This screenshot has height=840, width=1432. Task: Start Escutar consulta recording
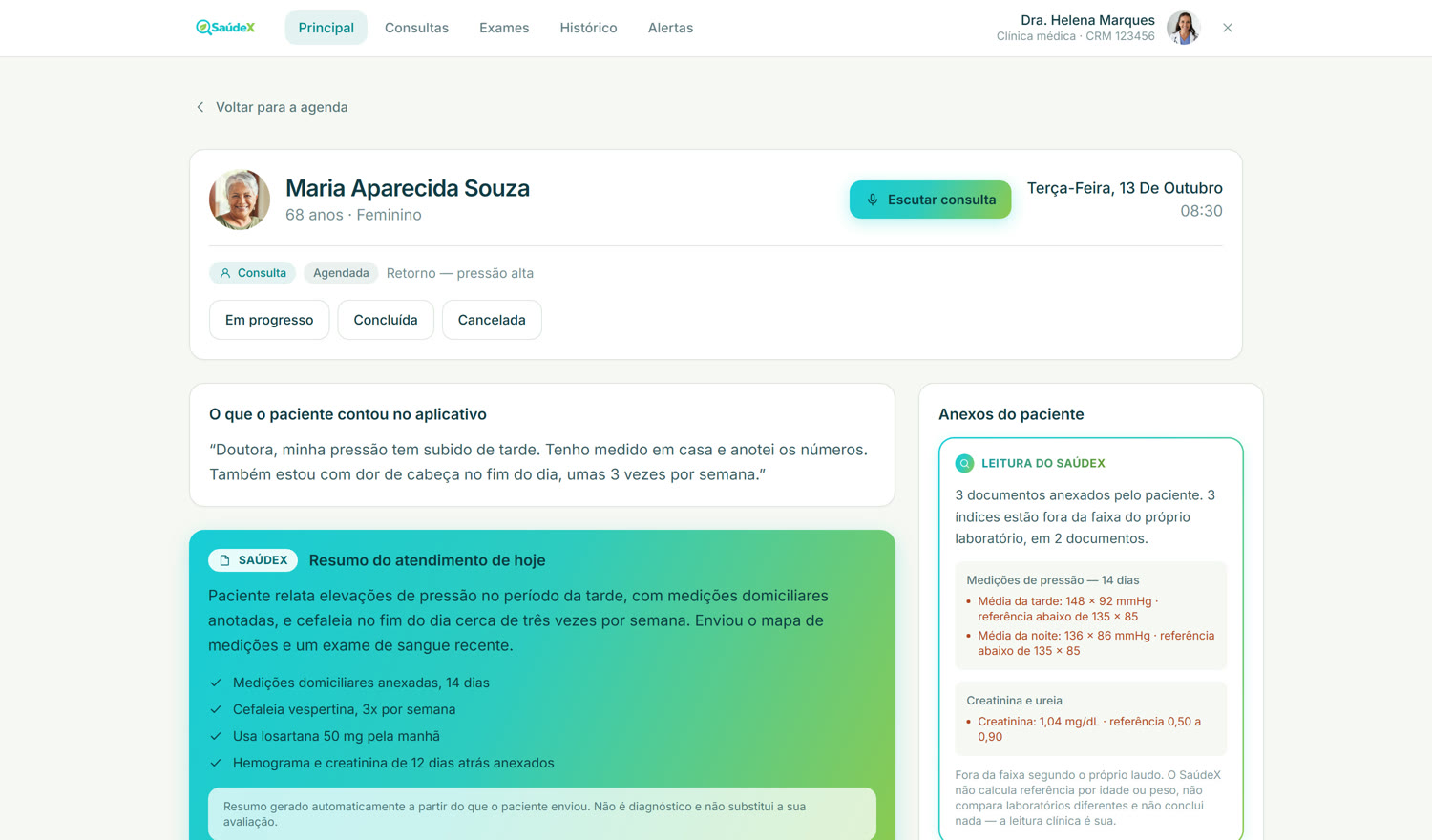(930, 199)
